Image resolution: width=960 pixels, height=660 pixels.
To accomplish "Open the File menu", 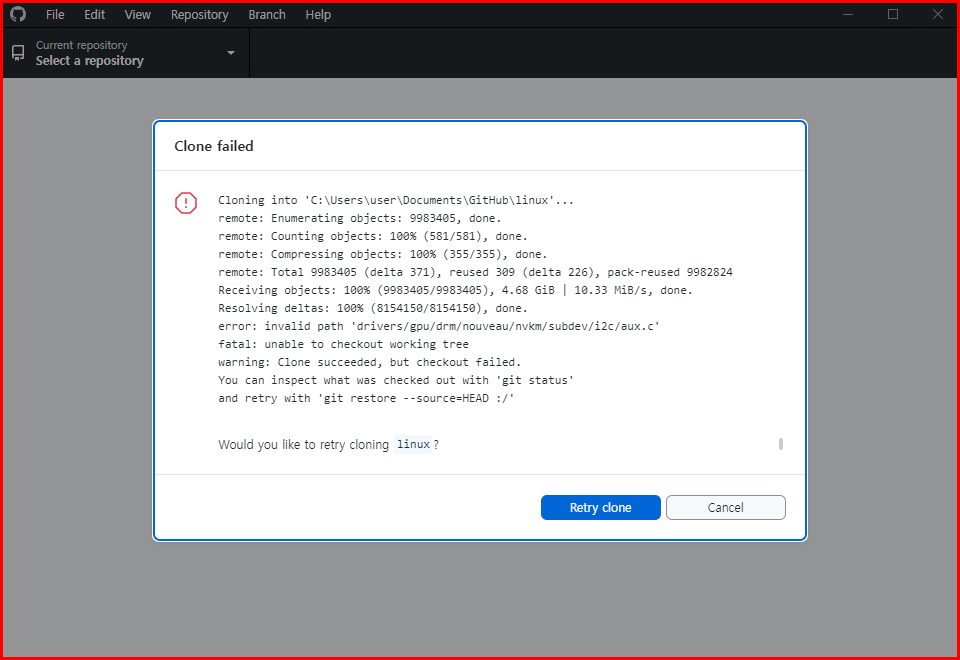I will point(55,15).
